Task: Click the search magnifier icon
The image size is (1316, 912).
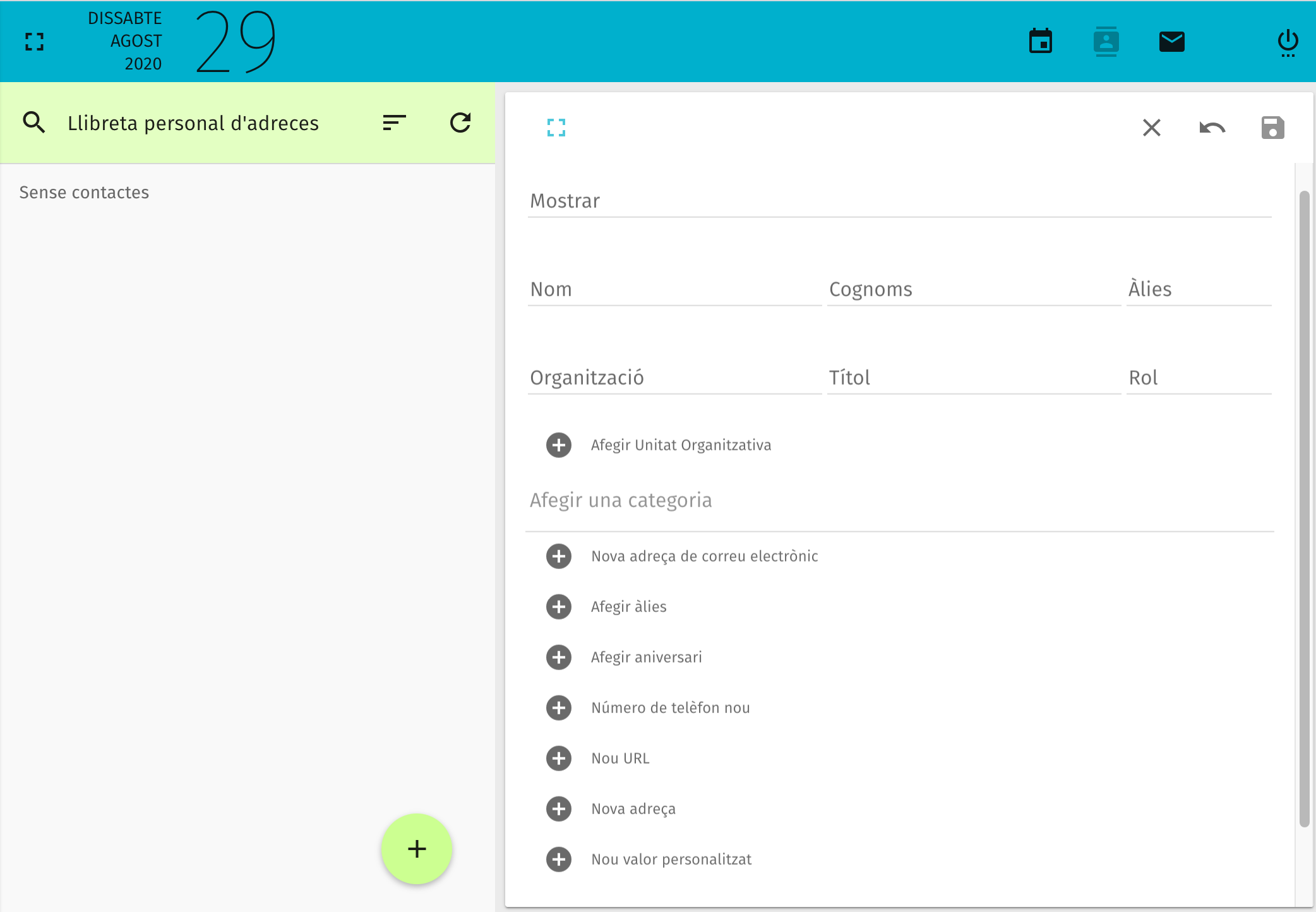Action: click(34, 122)
